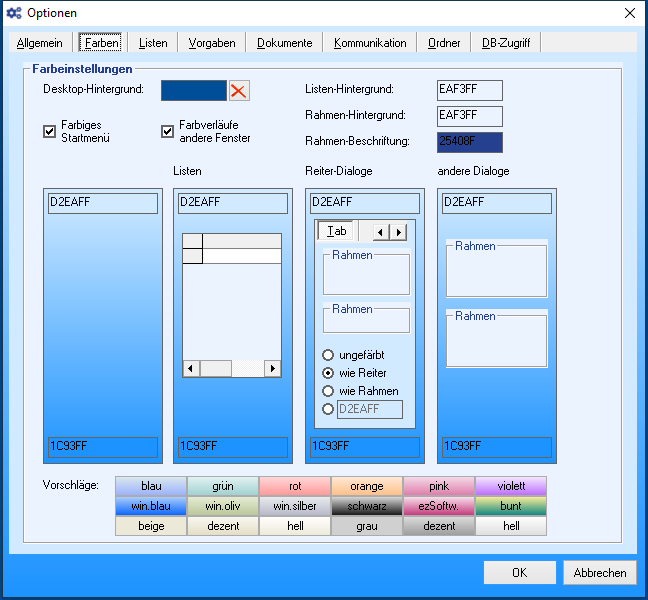The width and height of the screenshot is (648, 600).
Task: Open the Dokumente tab
Action: click(284, 43)
